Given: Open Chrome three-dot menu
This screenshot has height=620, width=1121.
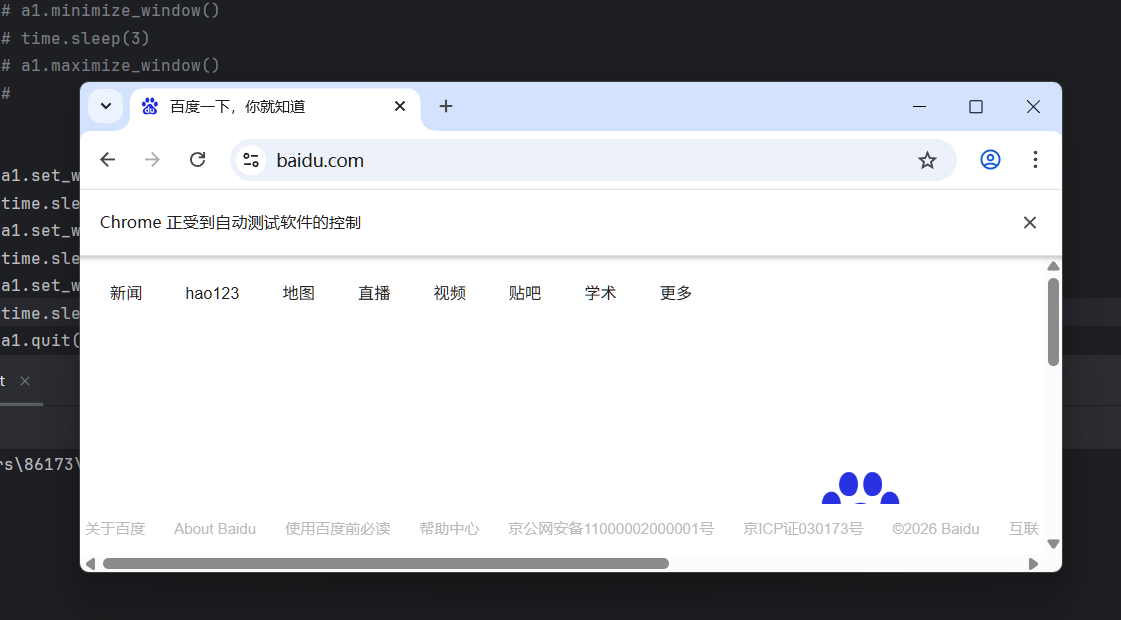Looking at the screenshot, I should [x=1035, y=159].
